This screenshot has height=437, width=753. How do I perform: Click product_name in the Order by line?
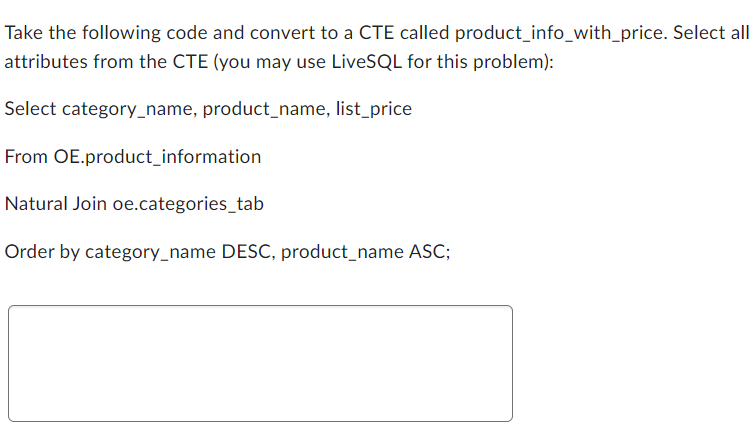(342, 252)
